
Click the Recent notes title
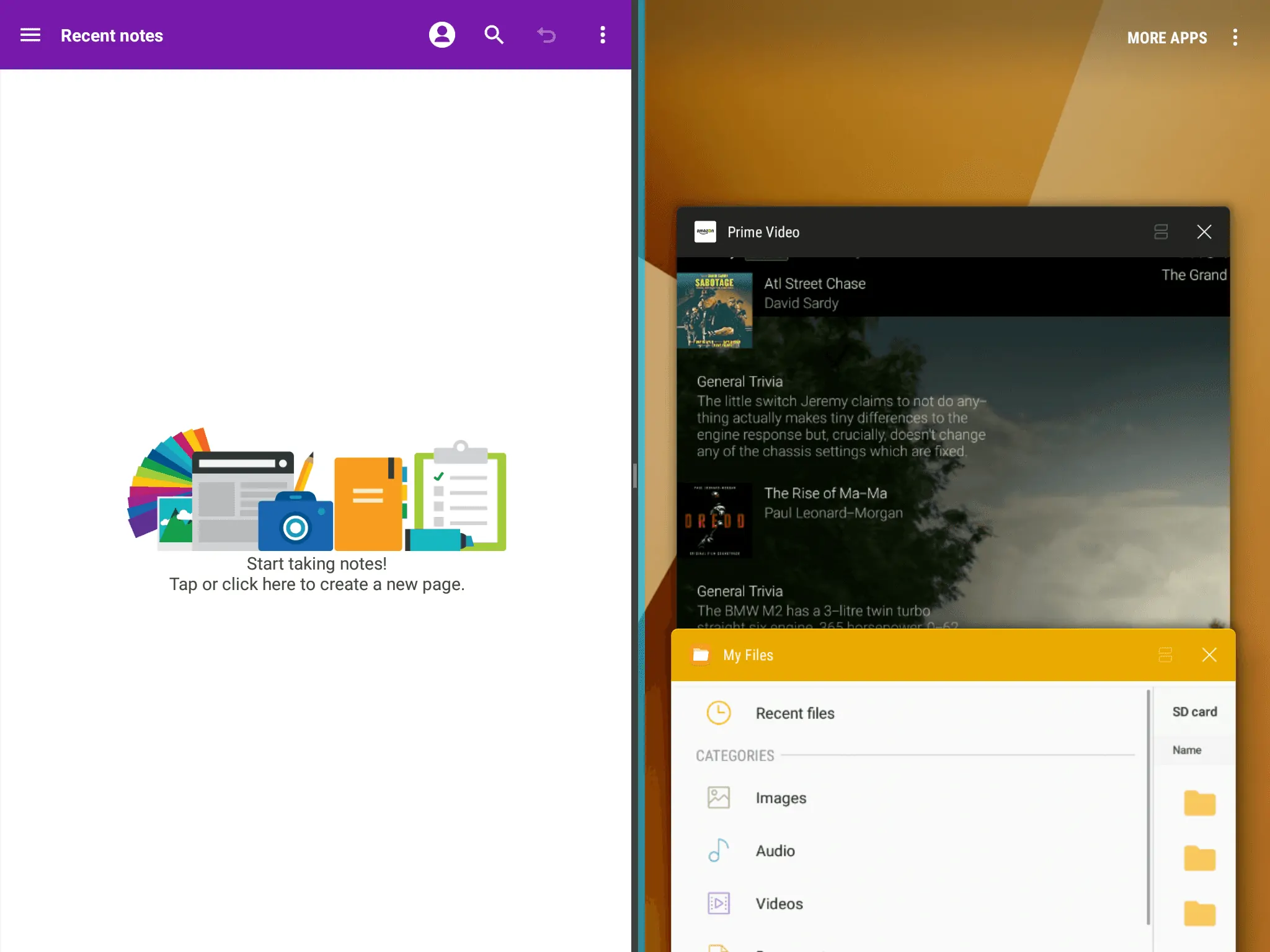point(112,36)
